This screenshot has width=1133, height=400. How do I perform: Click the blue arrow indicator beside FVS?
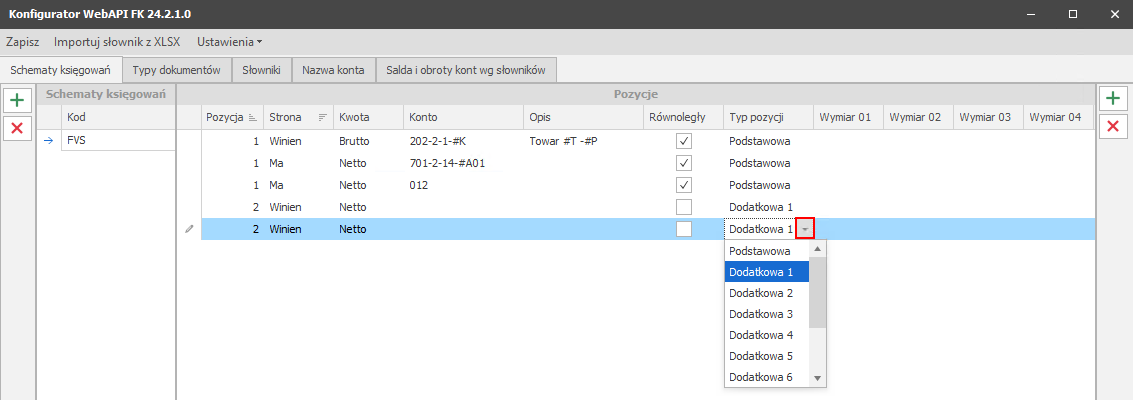pyautogui.click(x=48, y=141)
